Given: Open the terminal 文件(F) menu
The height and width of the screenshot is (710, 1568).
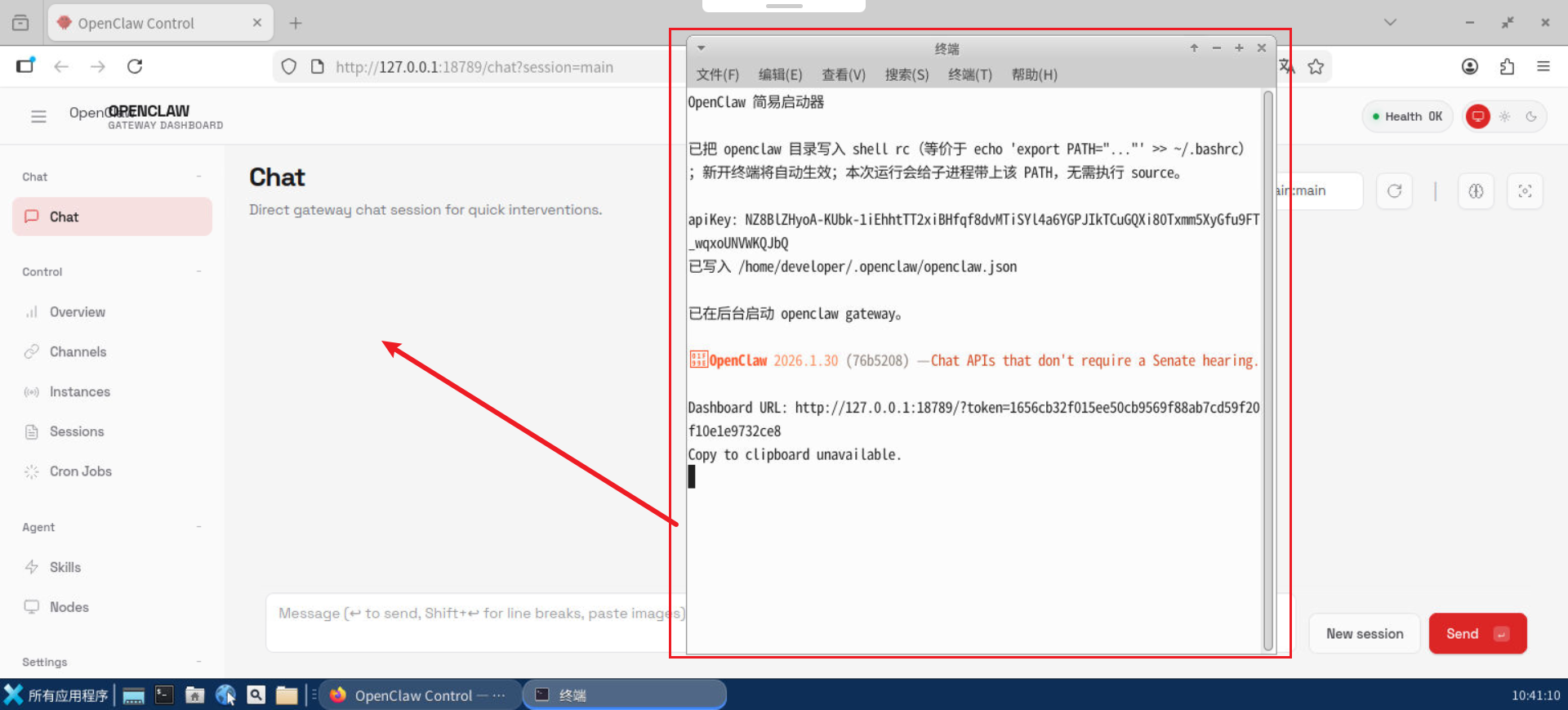Looking at the screenshot, I should [x=717, y=75].
